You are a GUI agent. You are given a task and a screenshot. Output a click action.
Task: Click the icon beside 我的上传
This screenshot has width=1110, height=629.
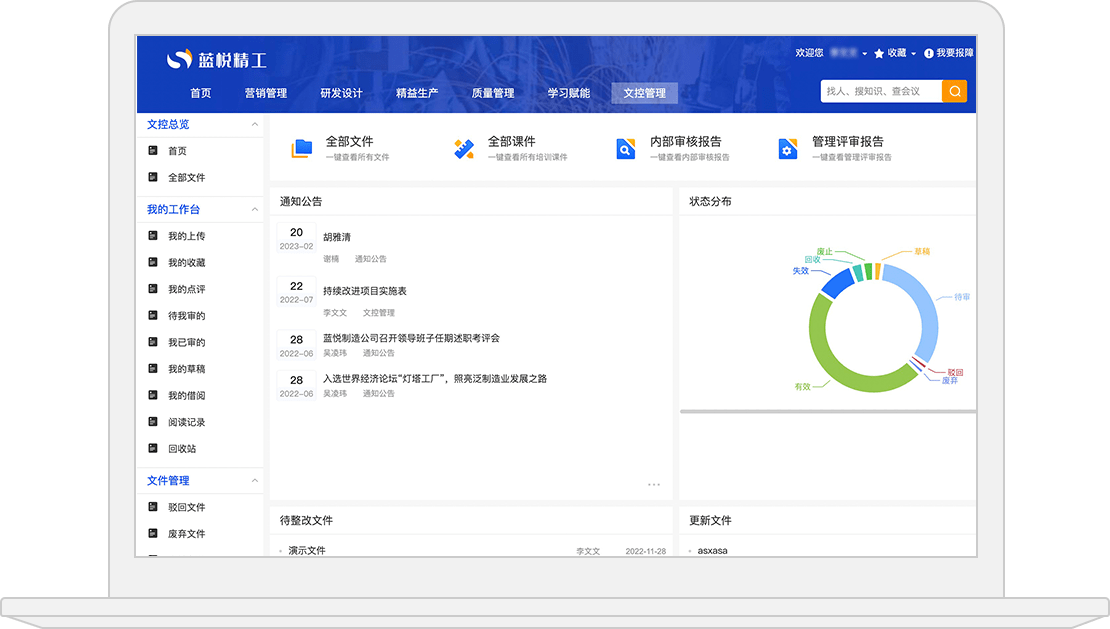click(153, 236)
